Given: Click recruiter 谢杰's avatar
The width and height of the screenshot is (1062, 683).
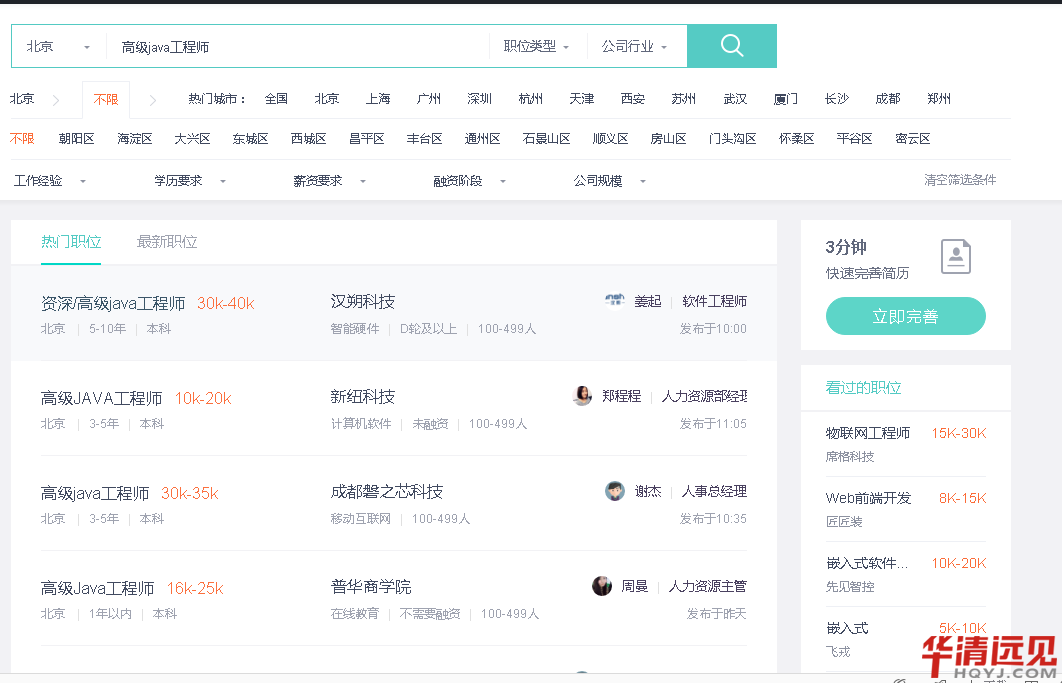Looking at the screenshot, I should tap(615, 491).
